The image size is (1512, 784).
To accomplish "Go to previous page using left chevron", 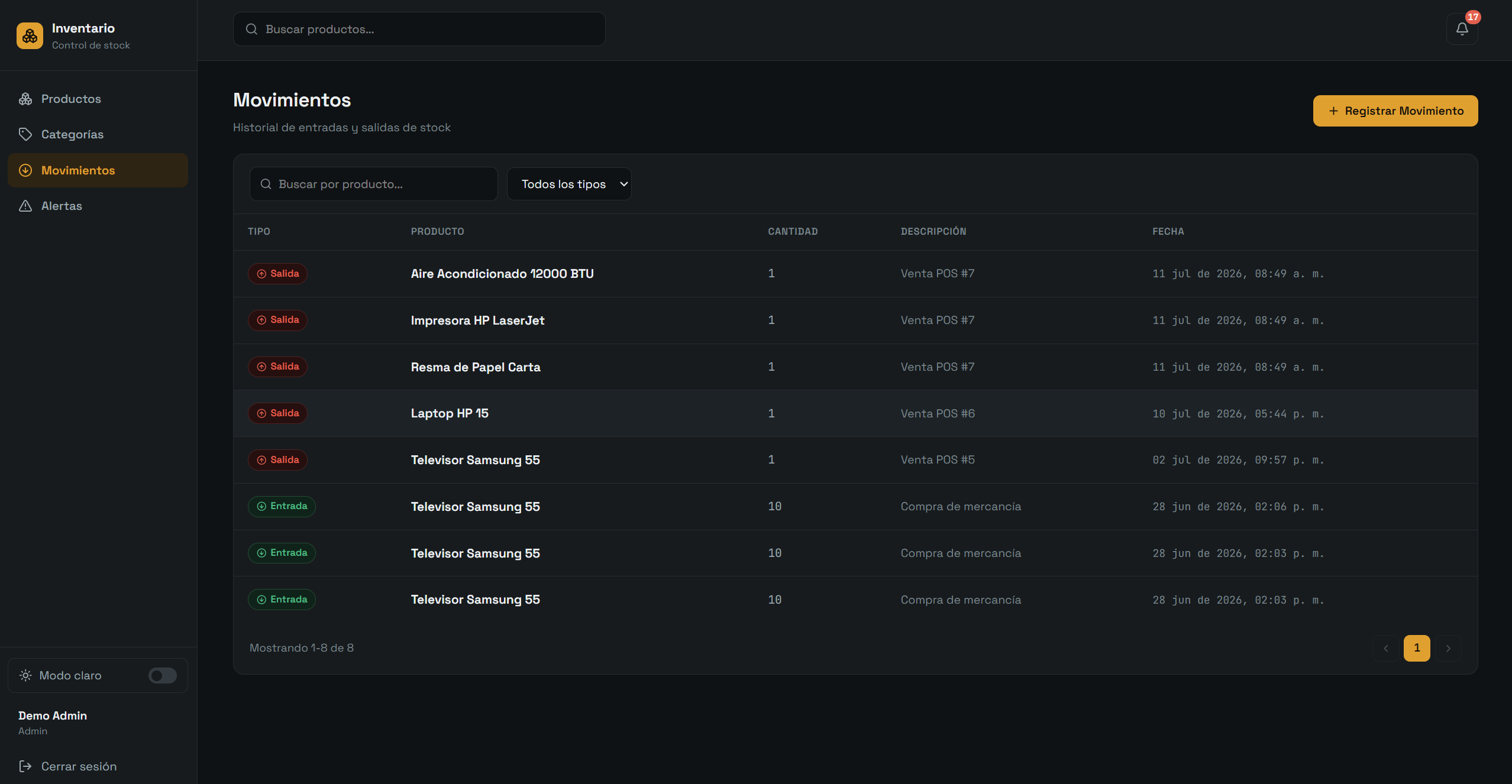I will [1385, 648].
